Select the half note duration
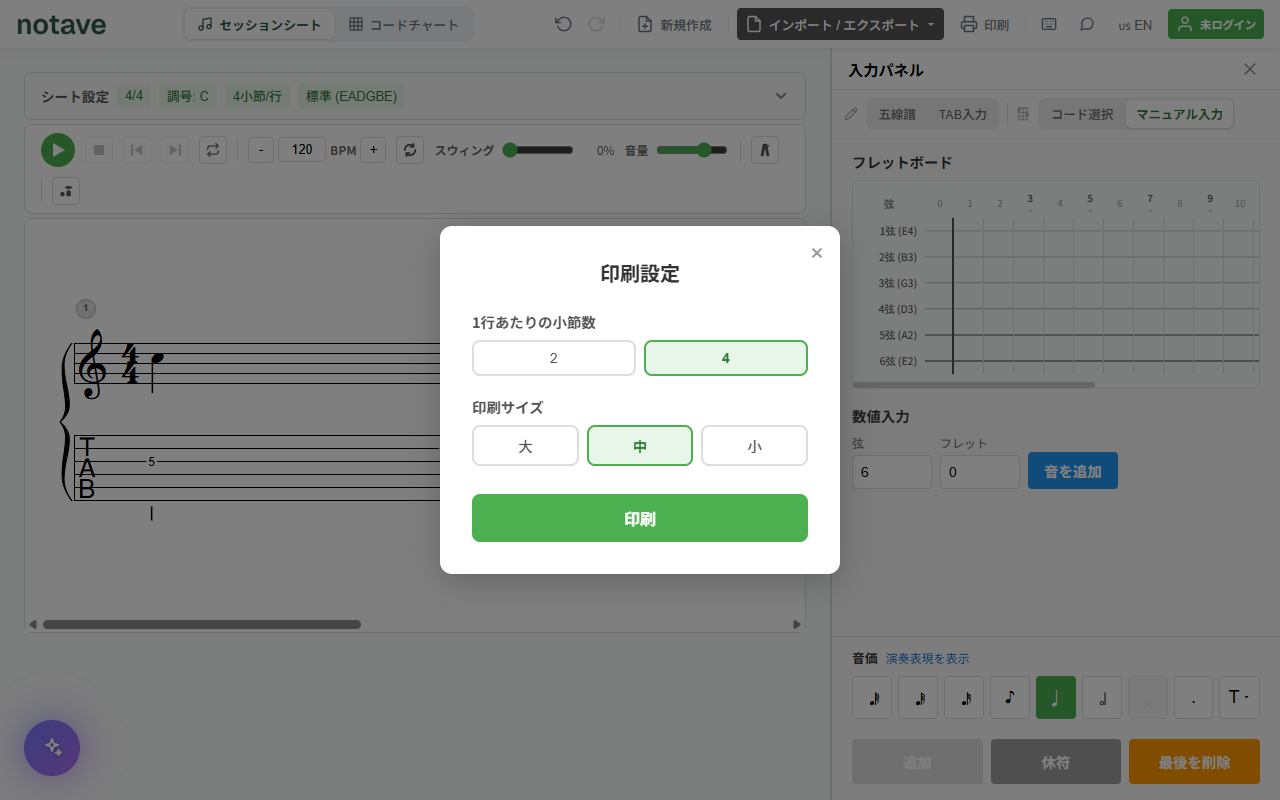 coord(1102,697)
